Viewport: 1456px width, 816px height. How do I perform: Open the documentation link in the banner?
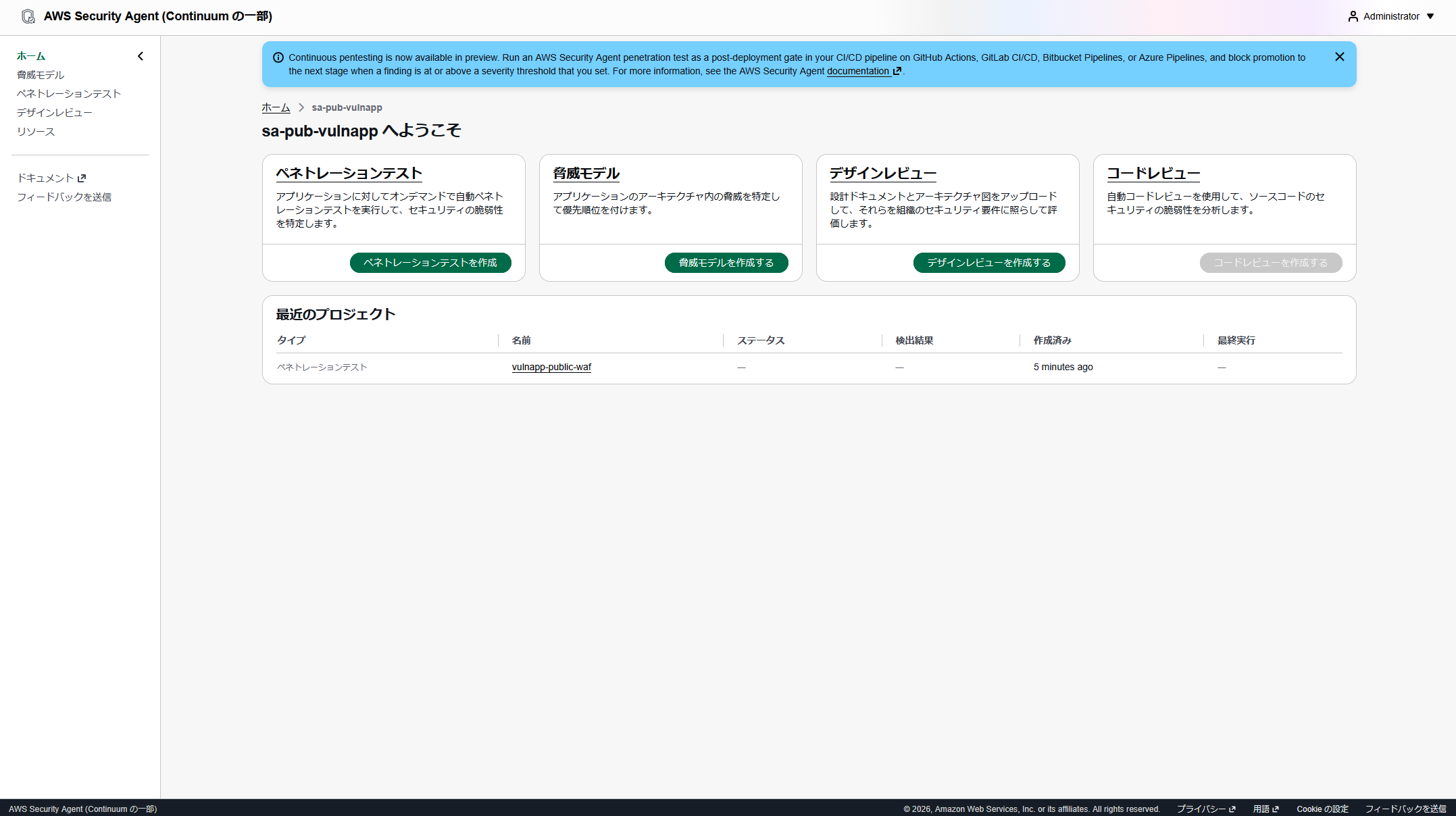(x=863, y=71)
